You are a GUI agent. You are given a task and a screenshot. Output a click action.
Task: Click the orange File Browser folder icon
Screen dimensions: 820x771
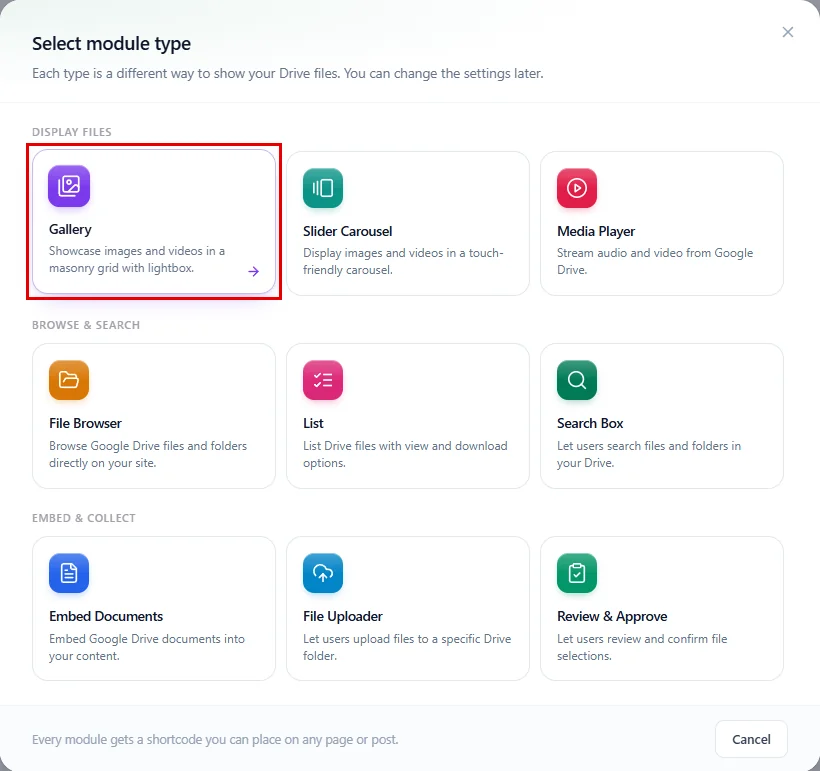69,380
